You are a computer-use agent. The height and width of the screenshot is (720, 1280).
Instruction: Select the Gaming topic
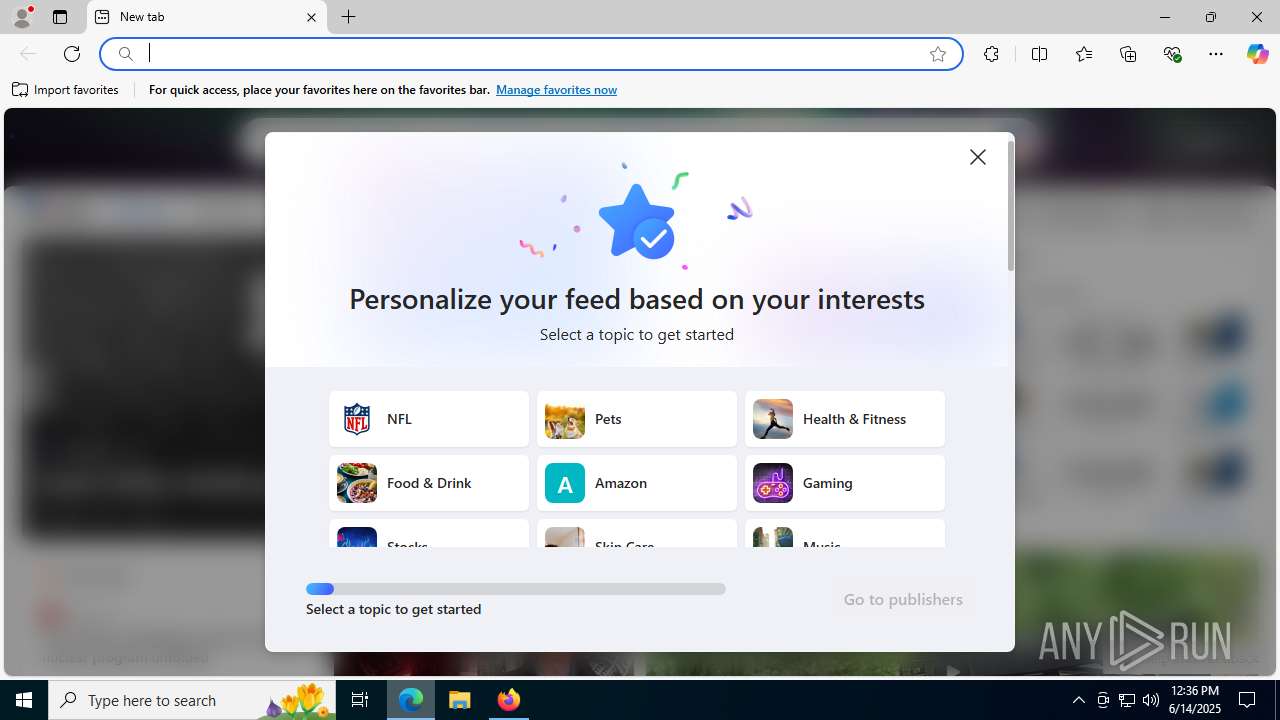[x=845, y=483]
